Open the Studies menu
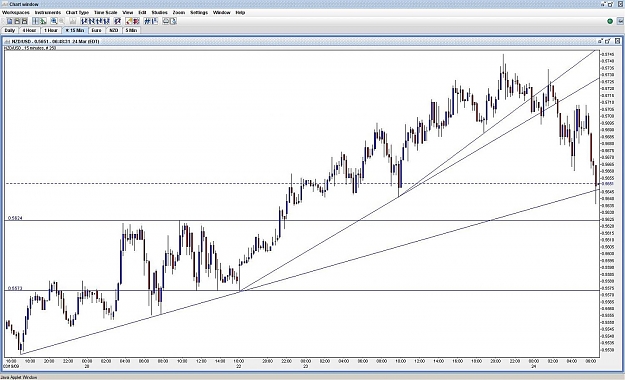The image size is (625, 380). tap(159, 12)
